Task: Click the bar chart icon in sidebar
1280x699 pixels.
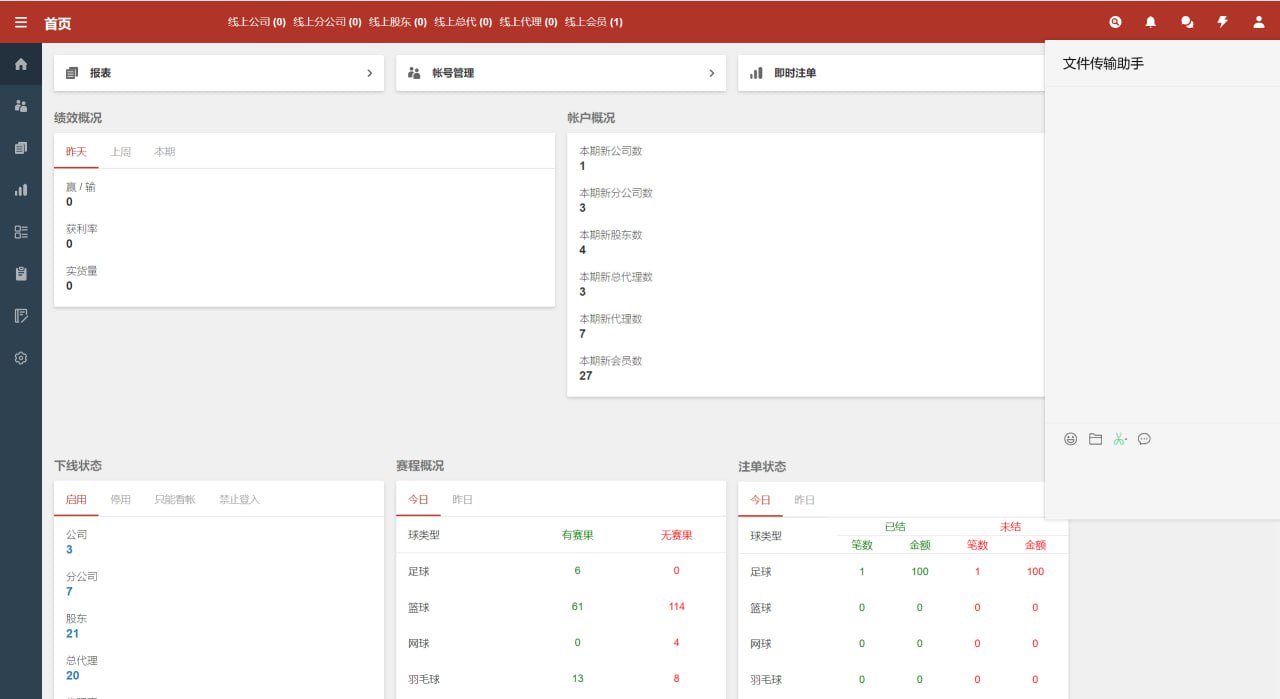Action: point(21,190)
